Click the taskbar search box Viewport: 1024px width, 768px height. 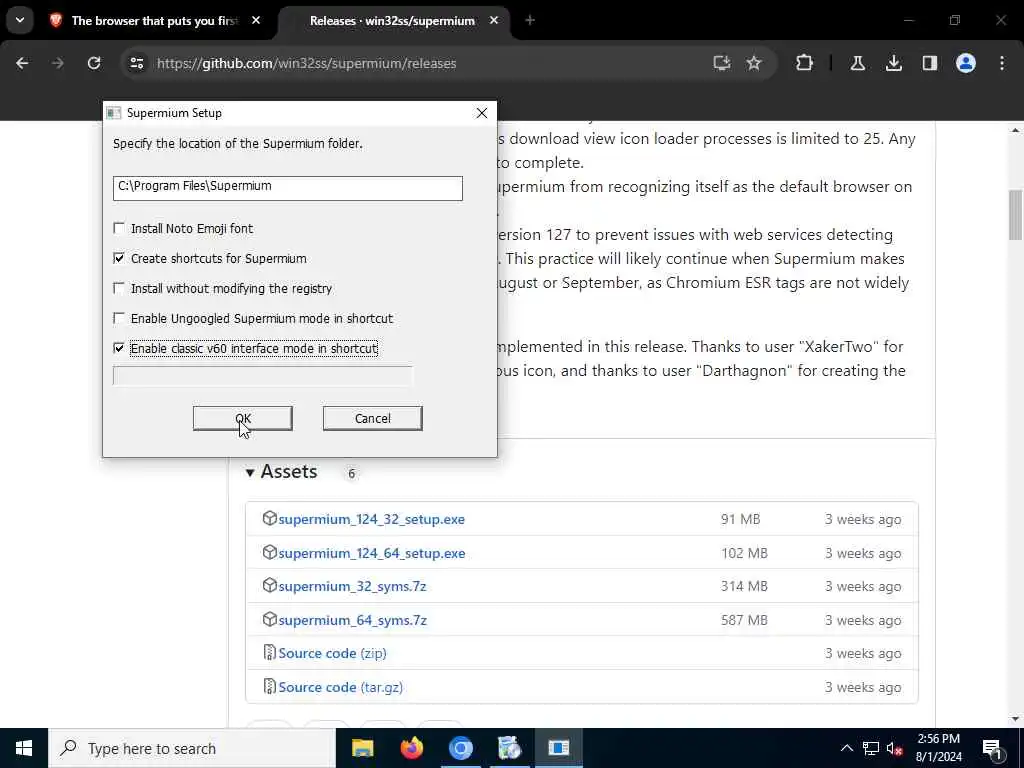click(x=192, y=748)
